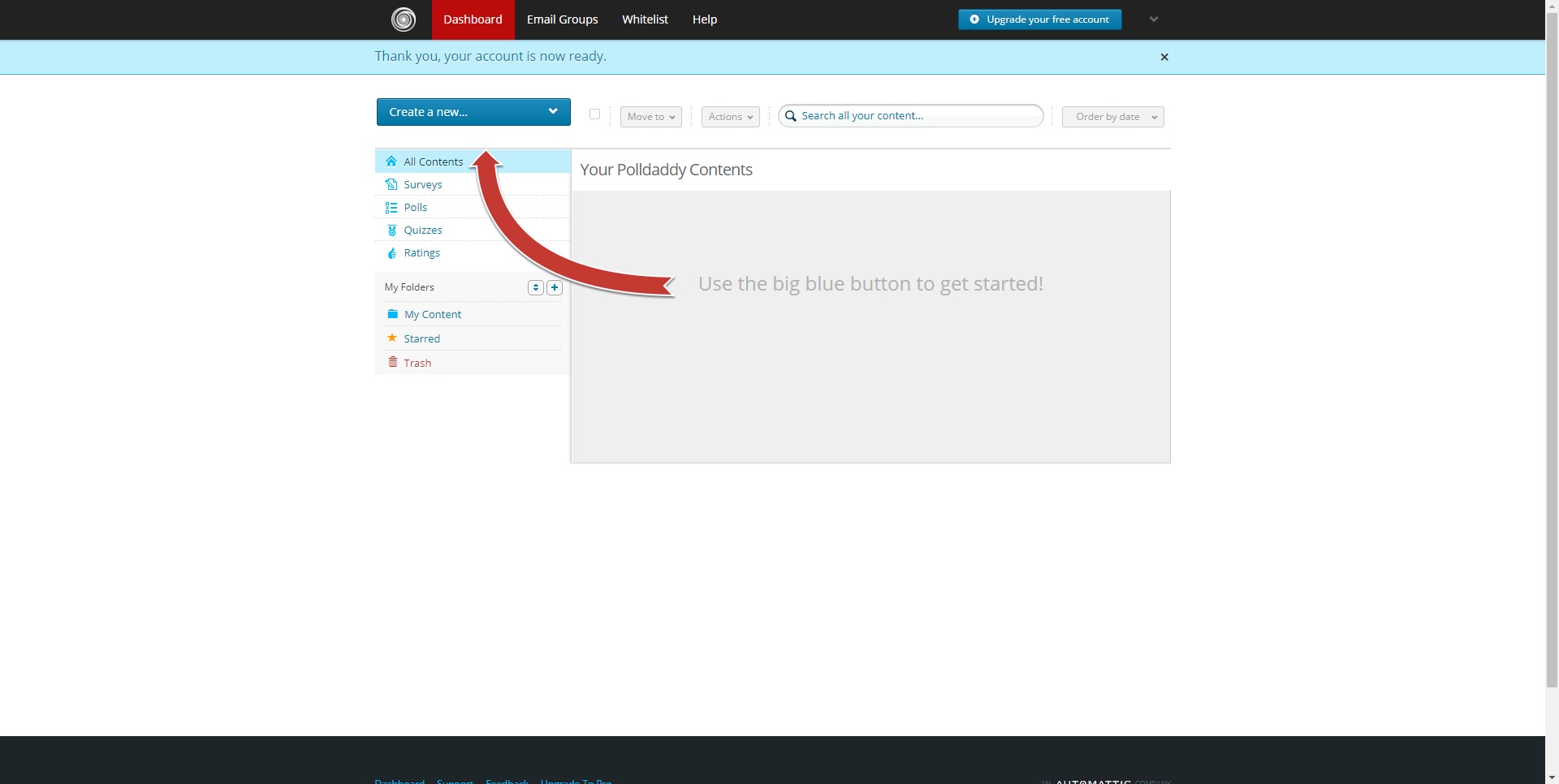Expand the Create a new... dropdown
The image size is (1559, 784).
tap(473, 112)
